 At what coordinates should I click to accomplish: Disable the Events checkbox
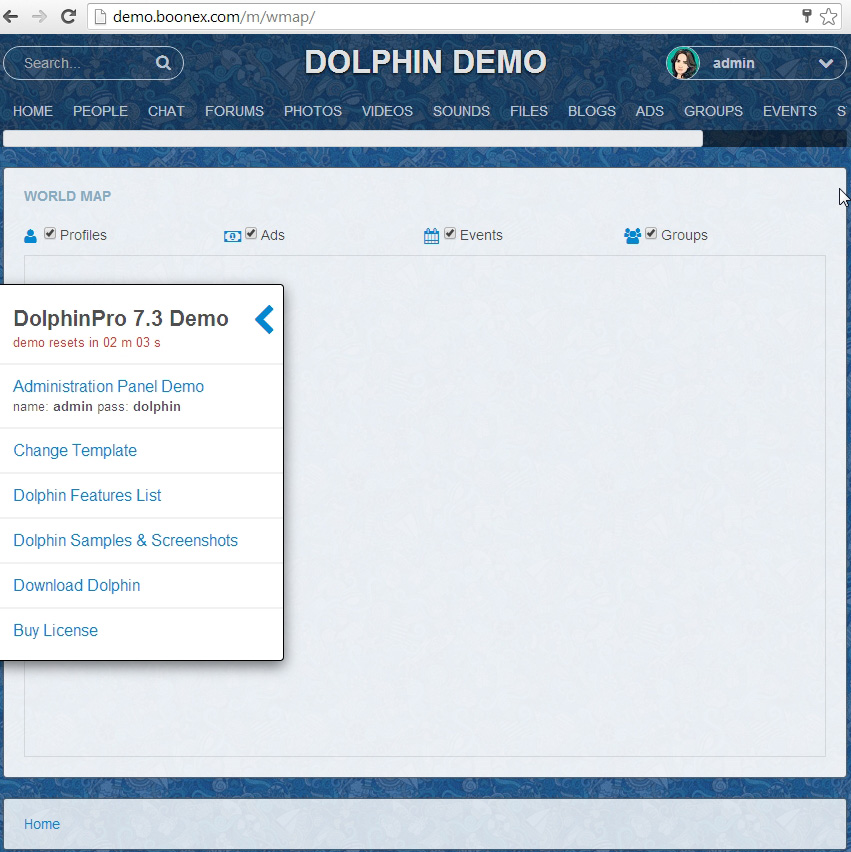pyautogui.click(x=450, y=234)
